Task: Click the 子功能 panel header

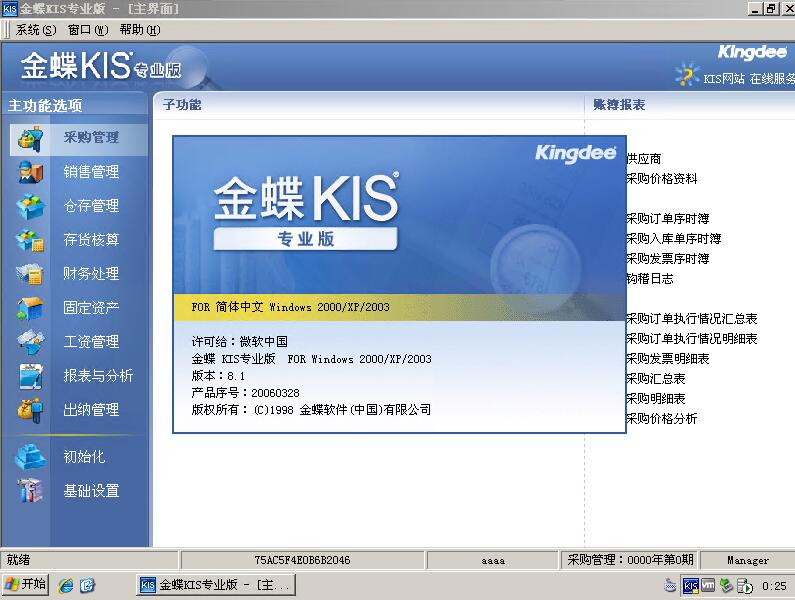Action: [182, 104]
